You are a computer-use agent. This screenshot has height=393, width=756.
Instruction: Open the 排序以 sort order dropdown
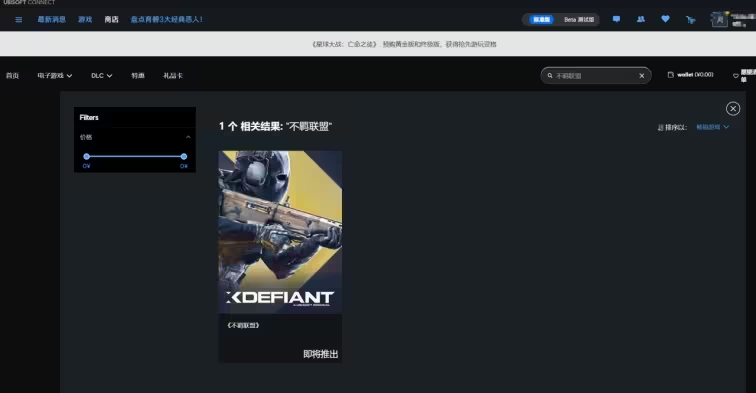(x=712, y=127)
